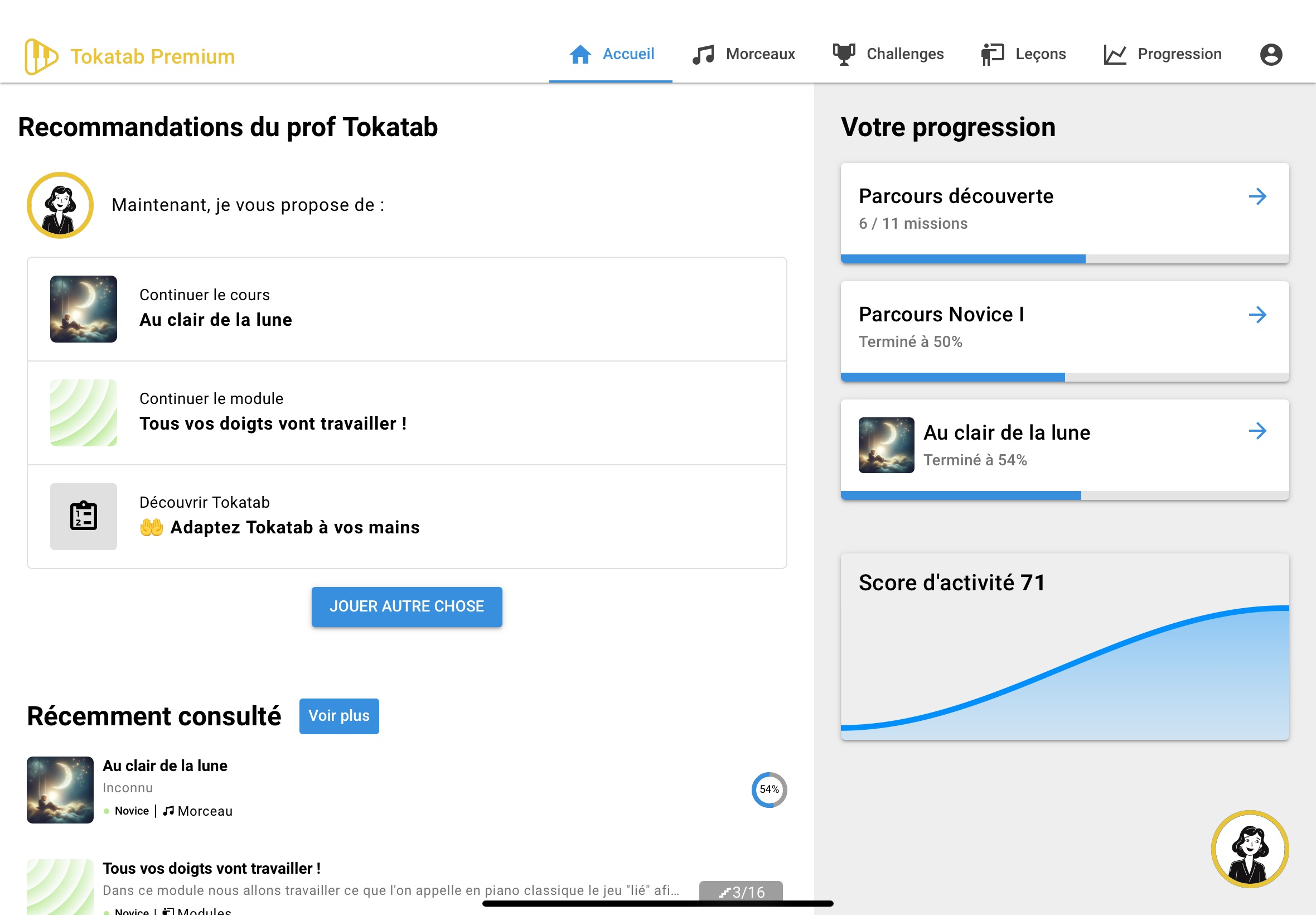Click the Leçons teacher board icon
The image size is (1316, 915).
click(x=993, y=55)
